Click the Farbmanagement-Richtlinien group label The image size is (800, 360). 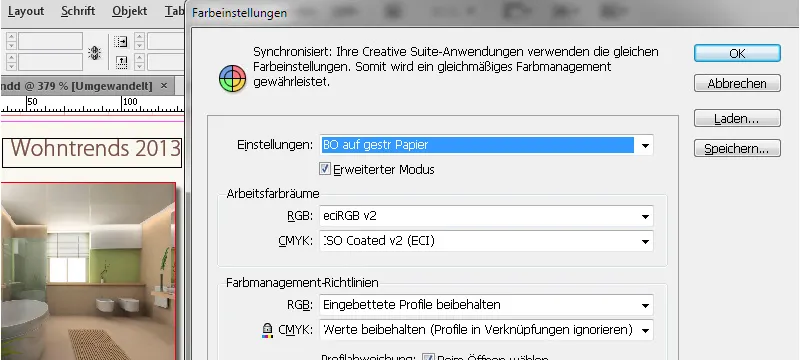(x=302, y=282)
